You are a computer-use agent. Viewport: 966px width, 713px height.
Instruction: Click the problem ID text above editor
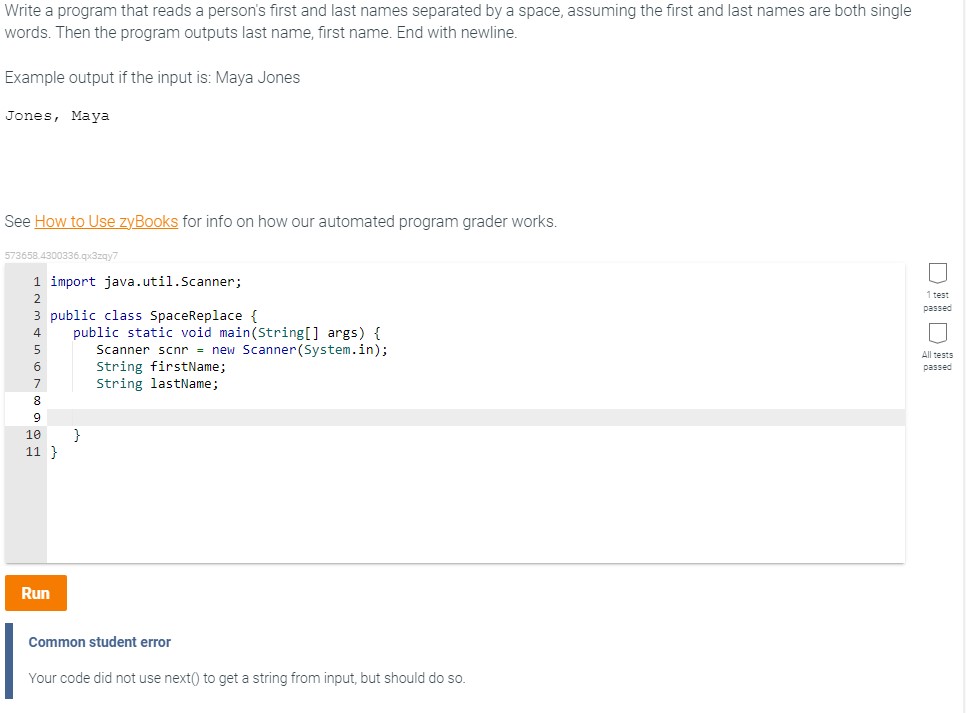click(x=60, y=256)
